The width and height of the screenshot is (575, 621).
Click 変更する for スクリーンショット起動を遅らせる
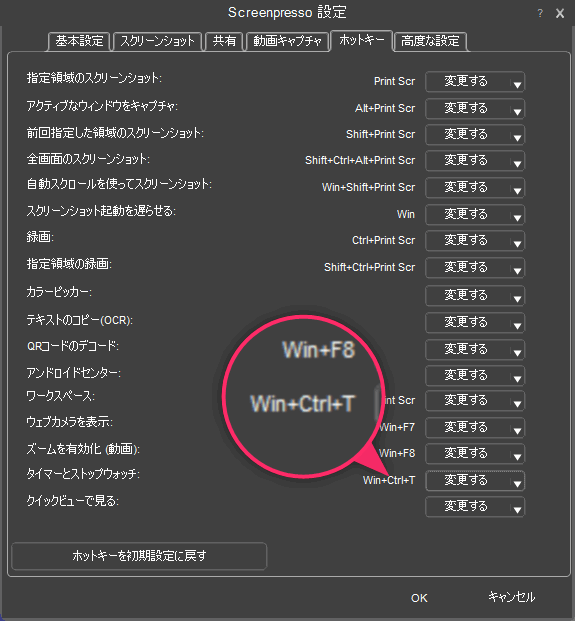pyautogui.click(x=466, y=215)
